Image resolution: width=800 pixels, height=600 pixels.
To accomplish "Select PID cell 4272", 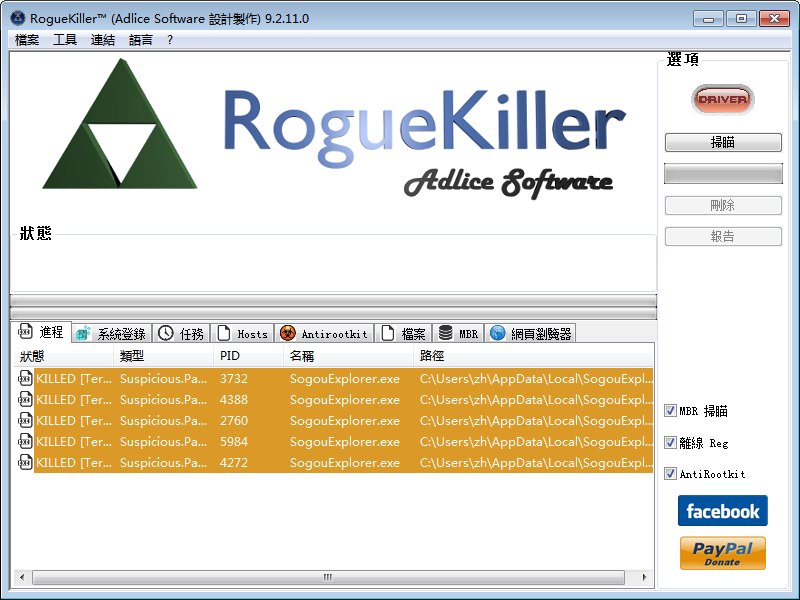I will point(234,462).
